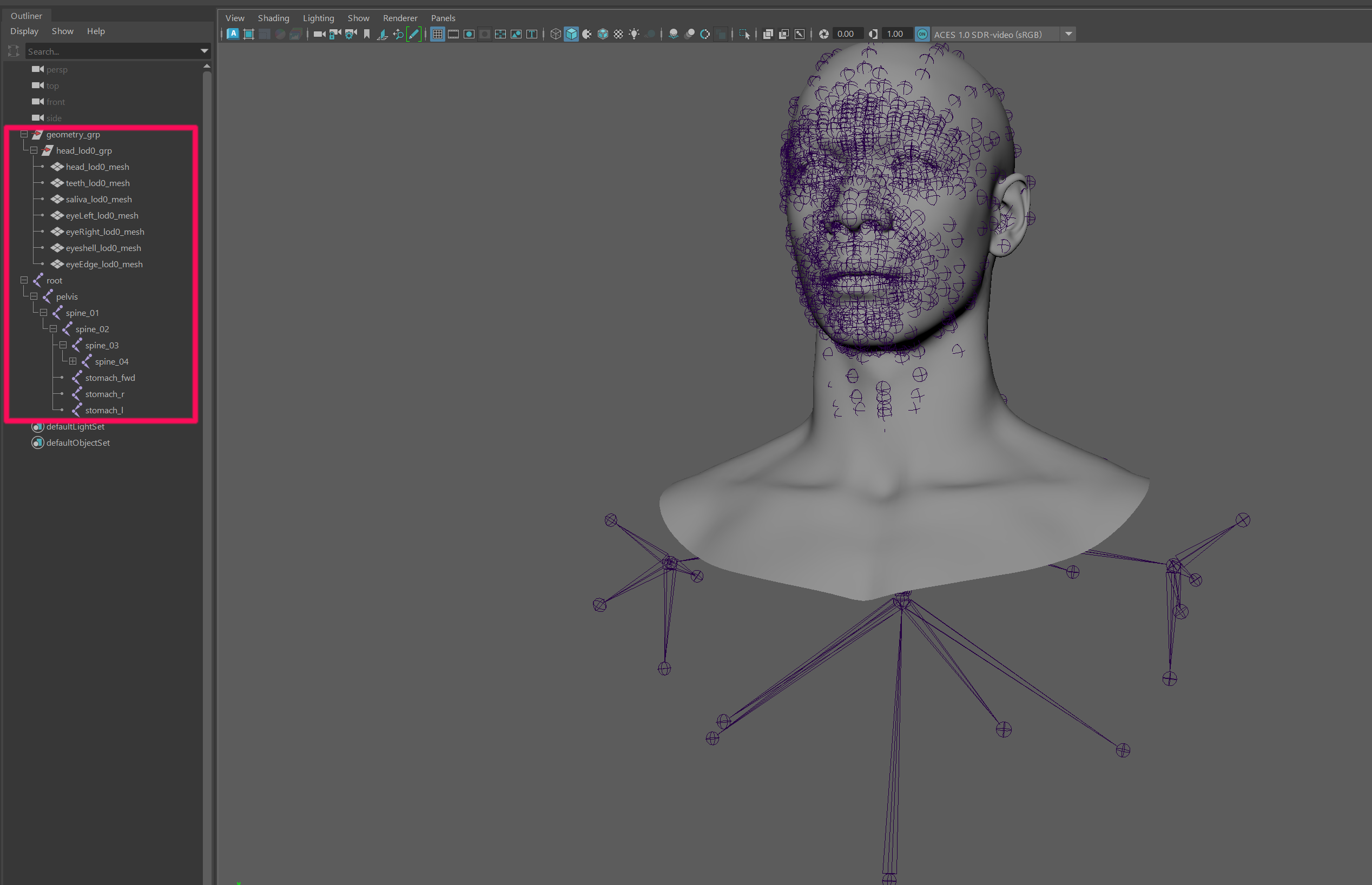This screenshot has width=1372, height=885.
Task: Toggle the film gate icon
Action: tap(453, 35)
